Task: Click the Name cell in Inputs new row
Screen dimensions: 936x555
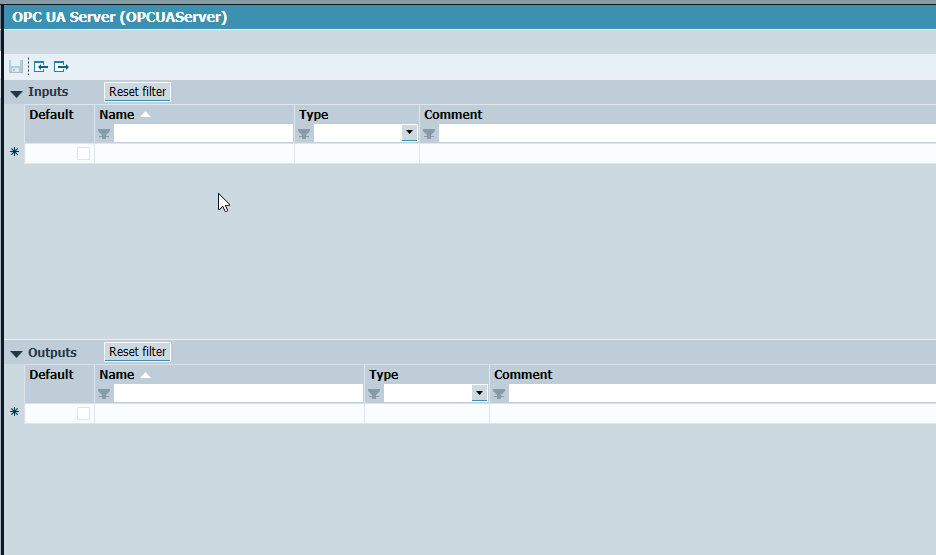Action: (x=194, y=153)
